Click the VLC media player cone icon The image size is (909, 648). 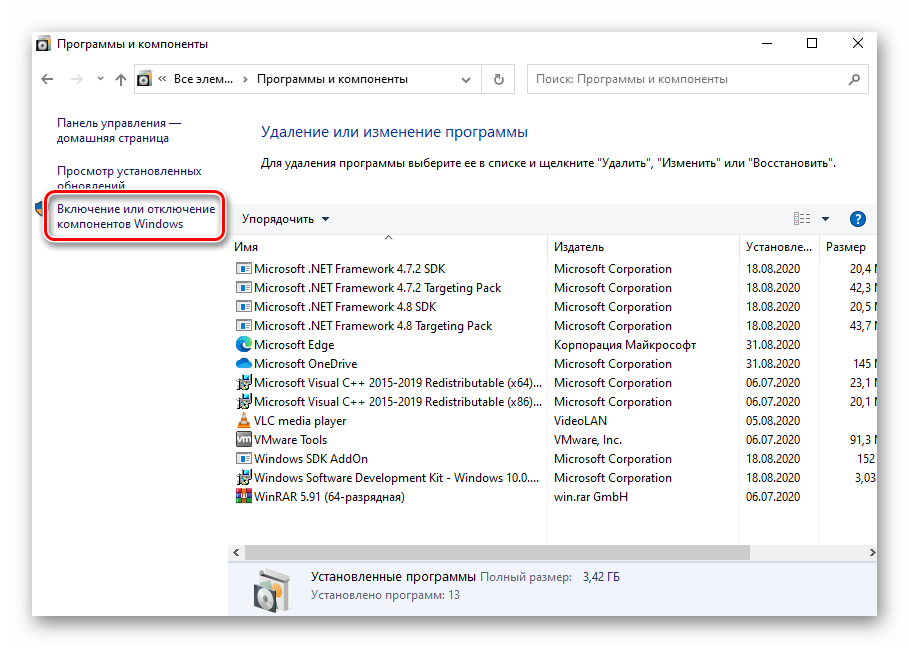pyautogui.click(x=243, y=420)
